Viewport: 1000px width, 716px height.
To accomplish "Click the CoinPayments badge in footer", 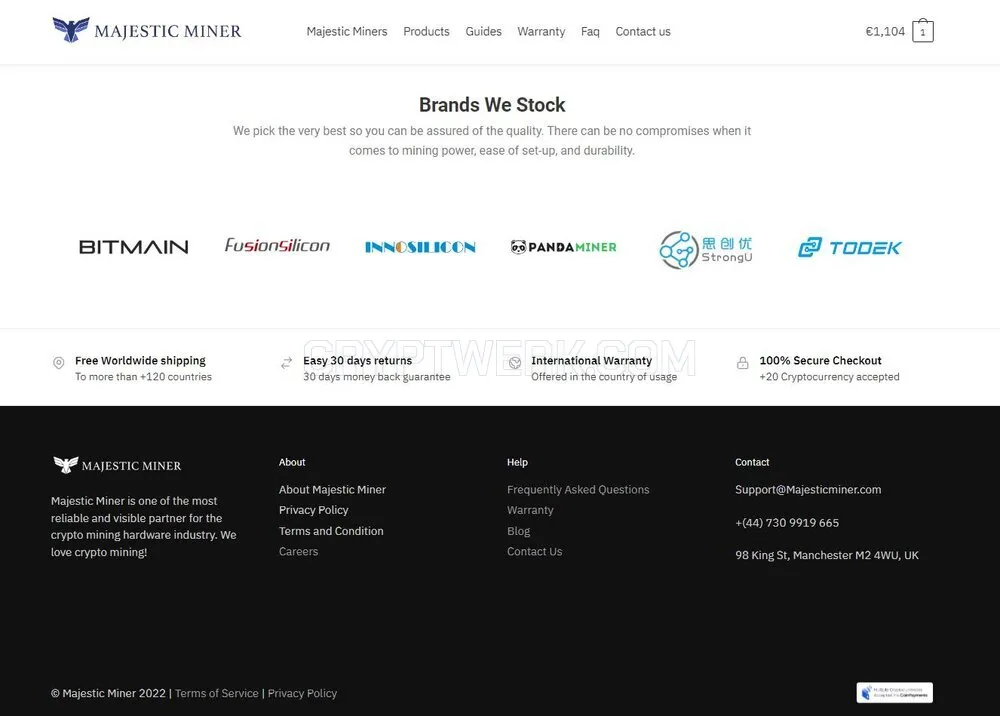I will pos(894,692).
